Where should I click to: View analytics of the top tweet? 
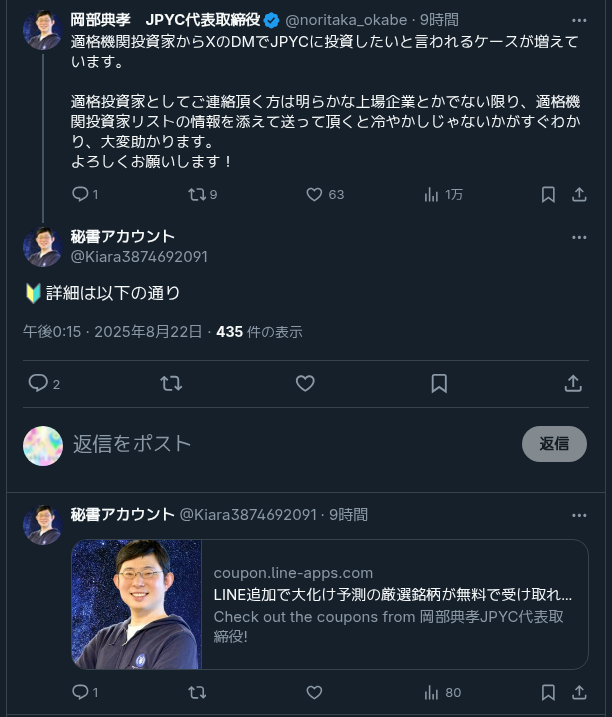coord(432,194)
